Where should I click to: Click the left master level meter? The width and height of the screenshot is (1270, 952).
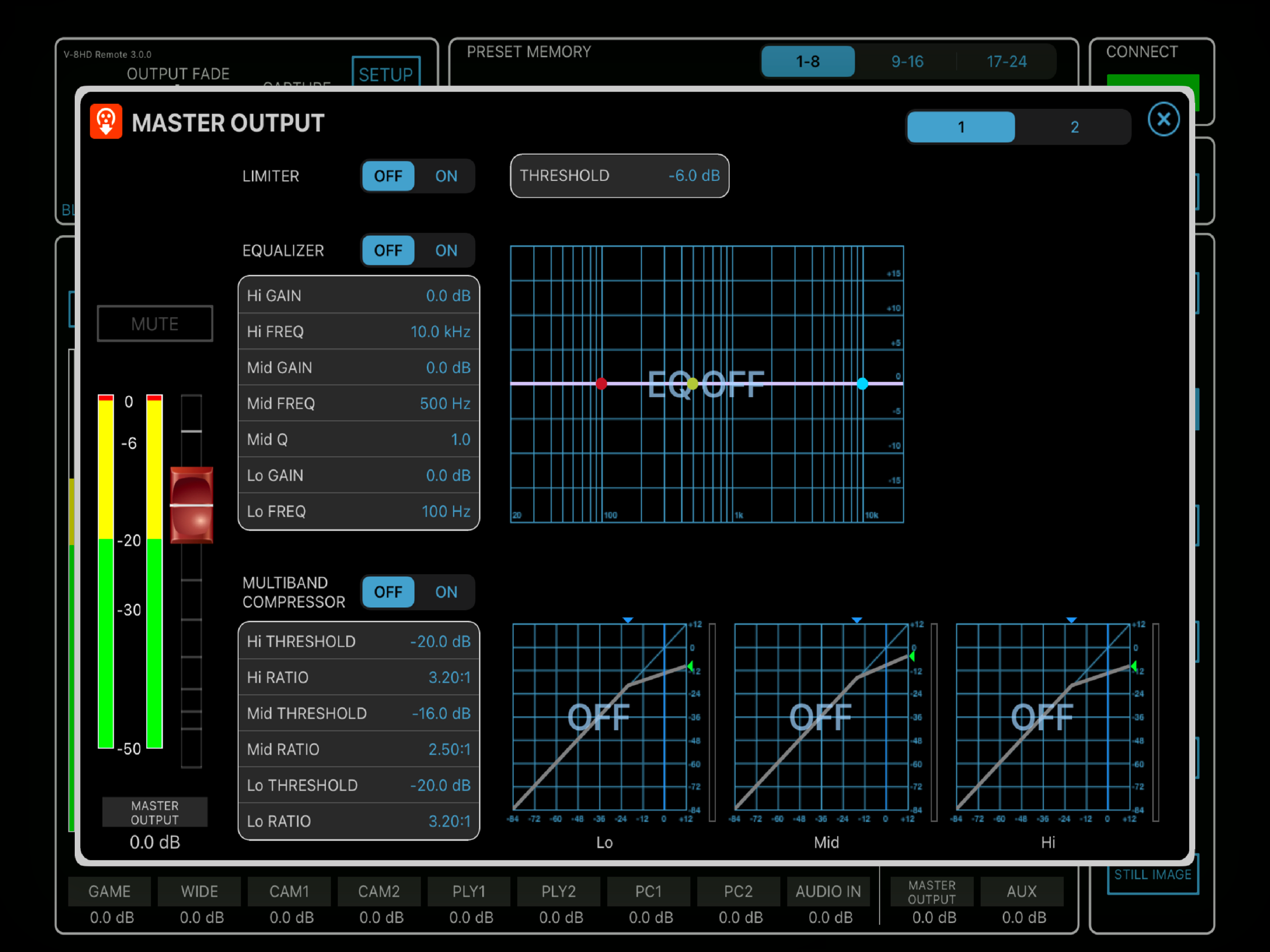pos(106,571)
